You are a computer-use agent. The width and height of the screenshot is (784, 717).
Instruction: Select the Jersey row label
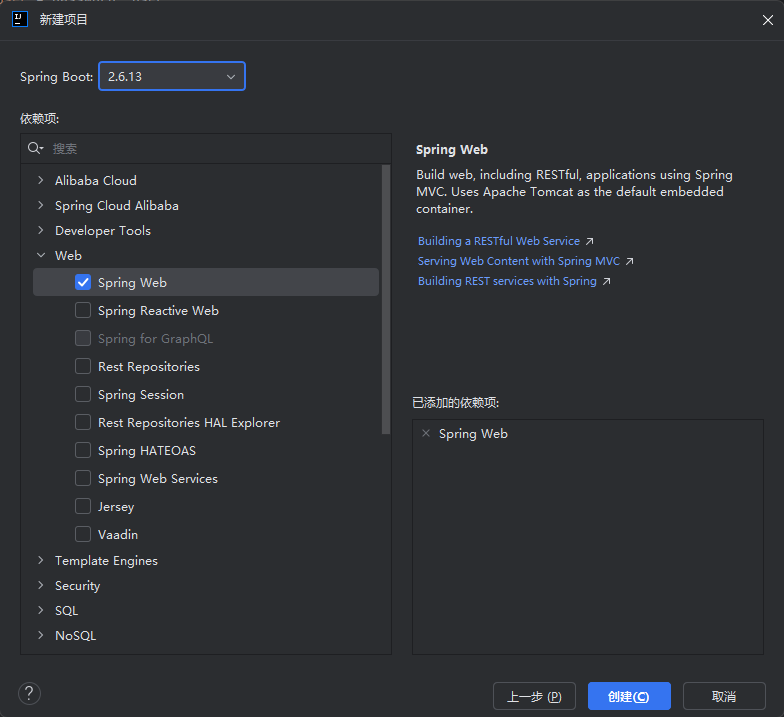[x=116, y=506]
